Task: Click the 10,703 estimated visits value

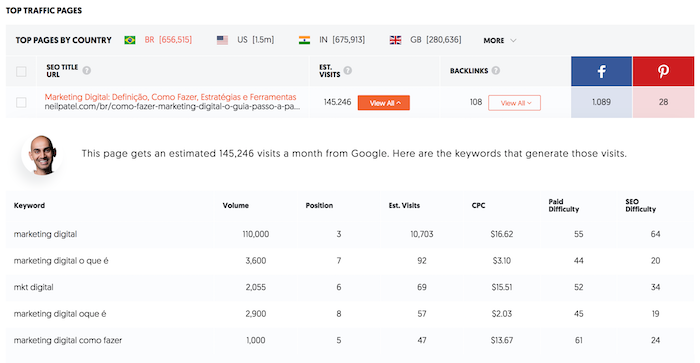Action: [x=422, y=234]
